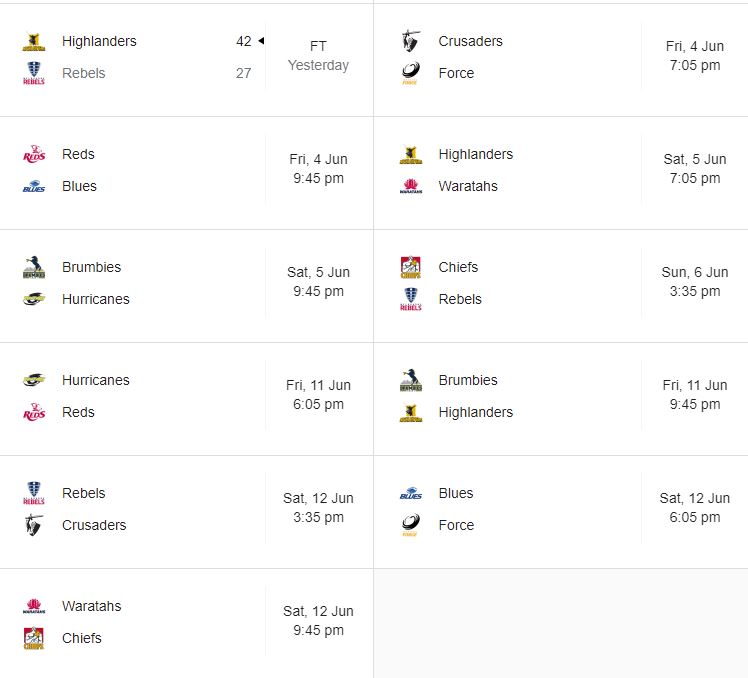Click the Highlanders final score of 42
Viewport: 748px width, 678px height.
pos(243,41)
